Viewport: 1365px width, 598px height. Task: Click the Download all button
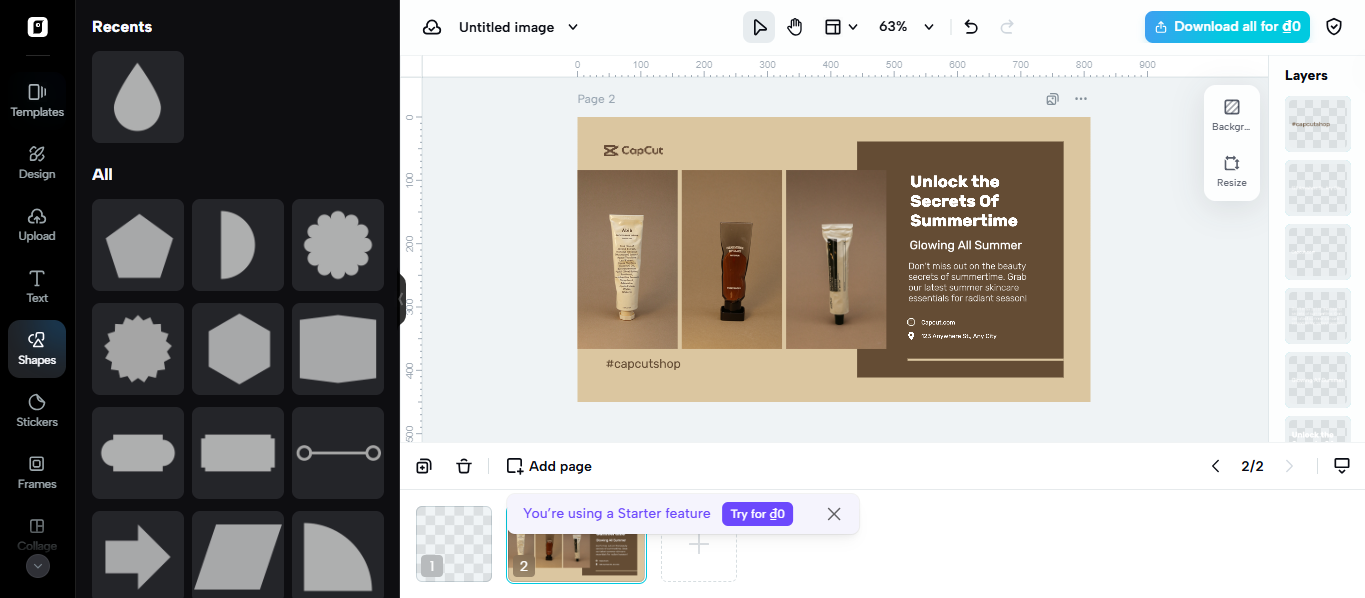click(x=1227, y=27)
